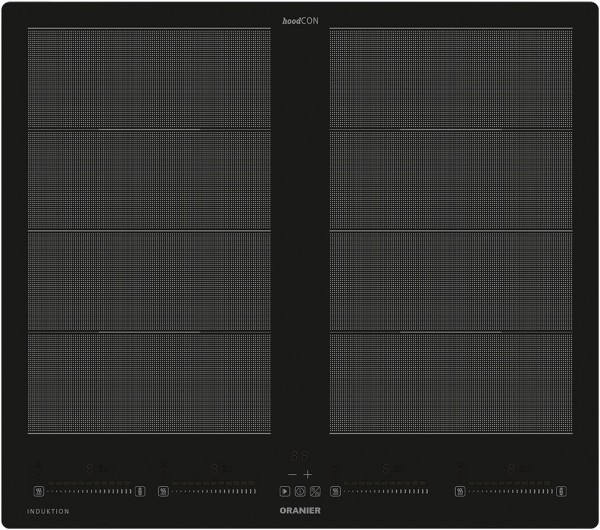Tap the child-lock key next to the power key
600x530 pixels.
pos(315,491)
